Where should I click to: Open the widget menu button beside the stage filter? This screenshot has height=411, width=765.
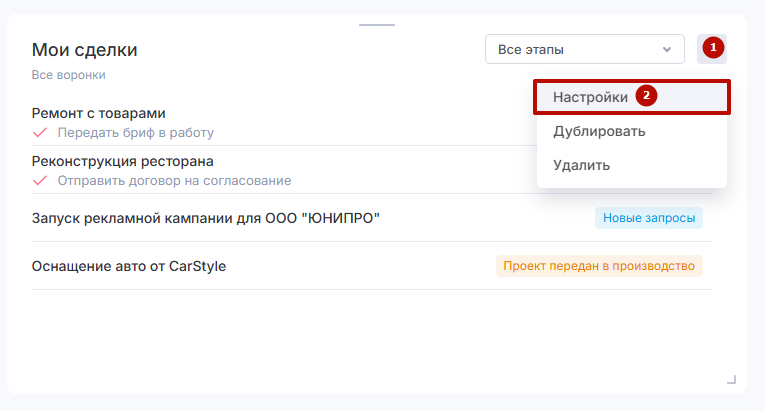[x=711, y=48]
